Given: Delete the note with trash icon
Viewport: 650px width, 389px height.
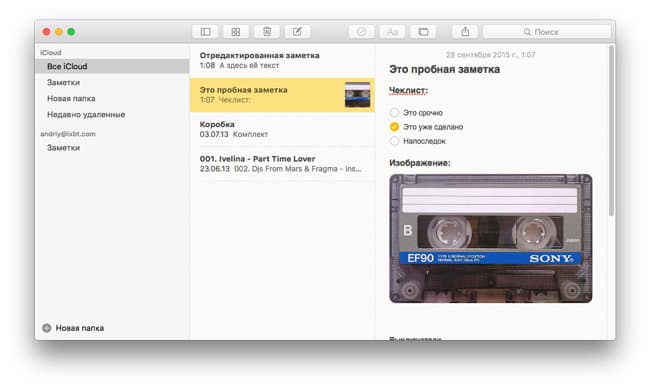Looking at the screenshot, I should tap(267, 32).
